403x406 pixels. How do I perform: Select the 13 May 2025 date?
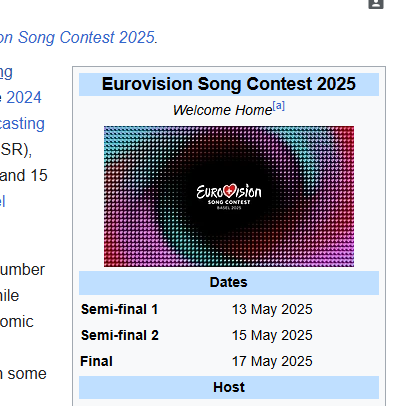[272, 309]
